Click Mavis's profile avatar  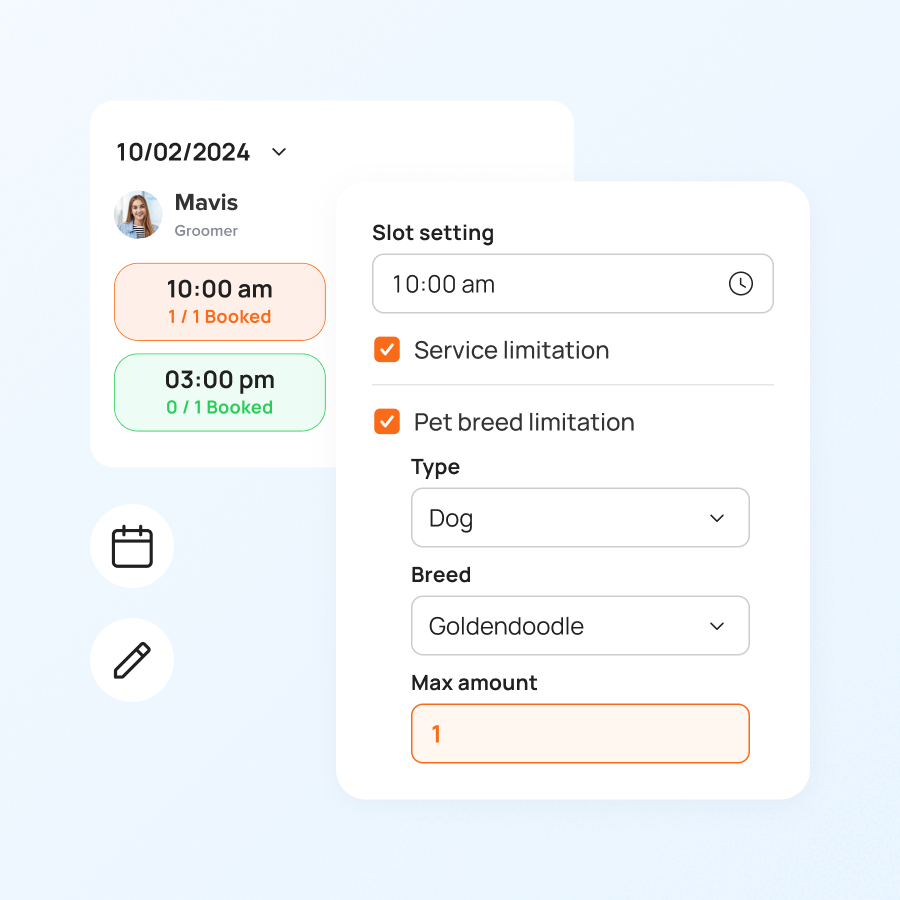[x=138, y=214]
